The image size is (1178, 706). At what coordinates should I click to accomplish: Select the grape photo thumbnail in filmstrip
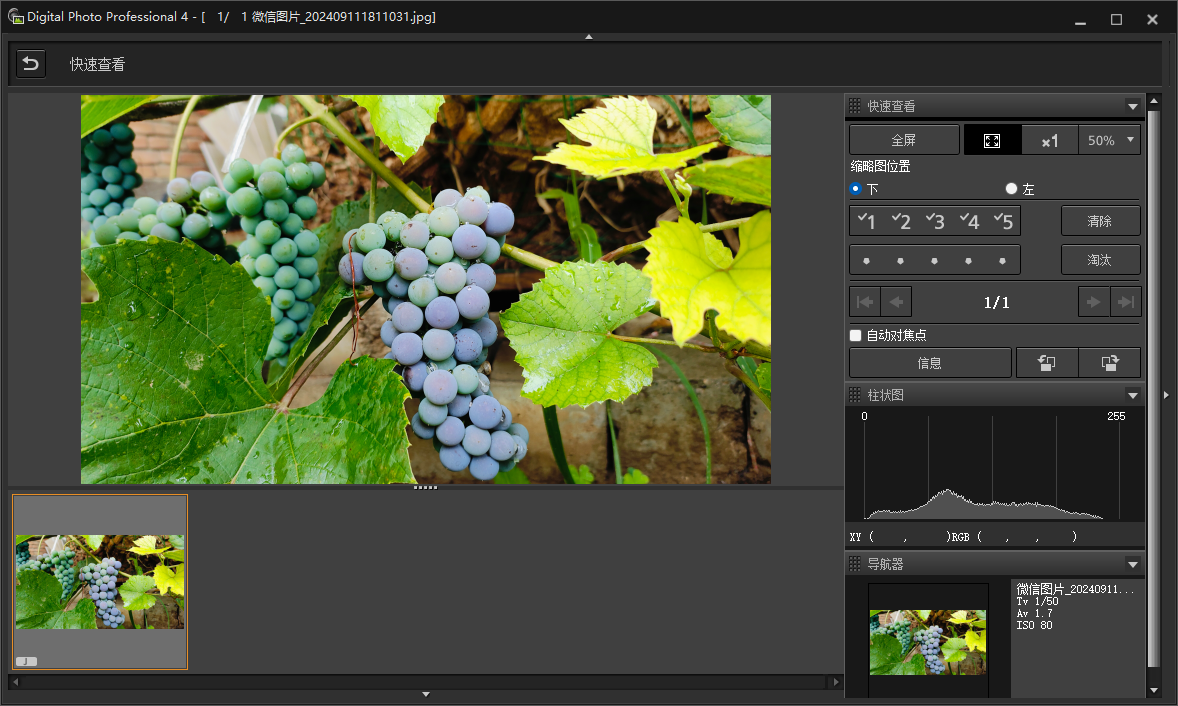click(100, 582)
